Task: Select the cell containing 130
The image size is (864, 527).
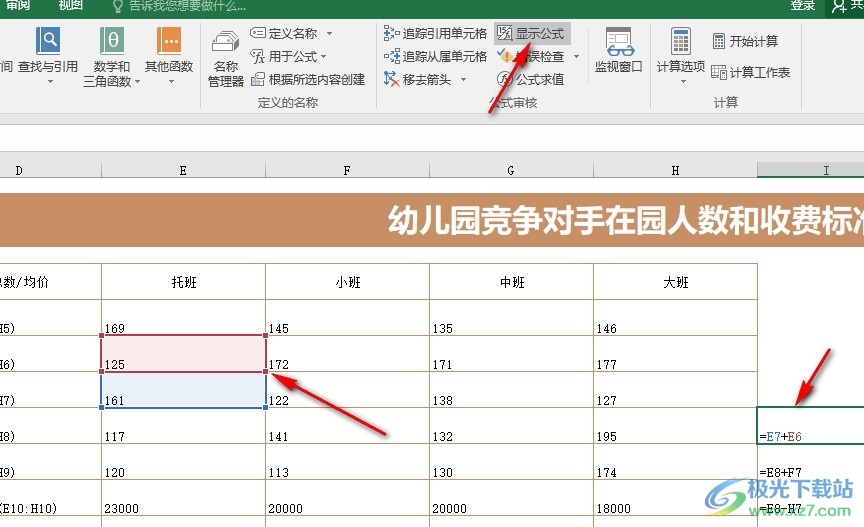Action: point(512,462)
